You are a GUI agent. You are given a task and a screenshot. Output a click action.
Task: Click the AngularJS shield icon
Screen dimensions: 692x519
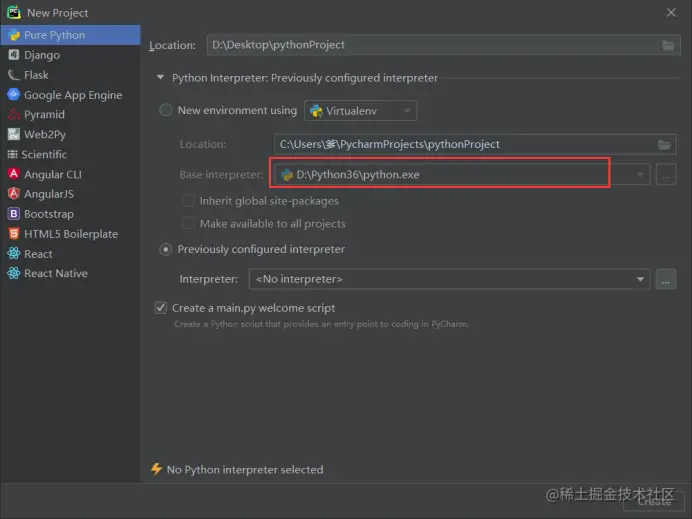click(x=14, y=193)
